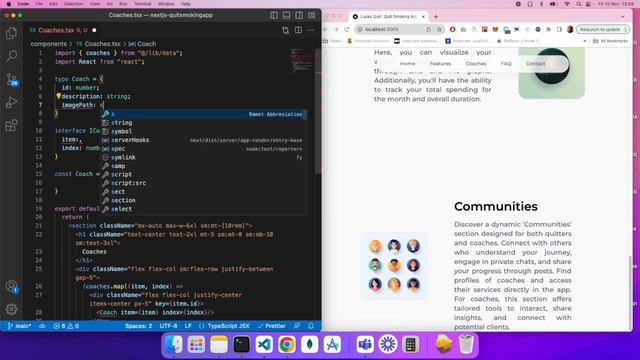Open the Source Control view
Image resolution: width=640 pixels, height=360 pixels.
11,79
